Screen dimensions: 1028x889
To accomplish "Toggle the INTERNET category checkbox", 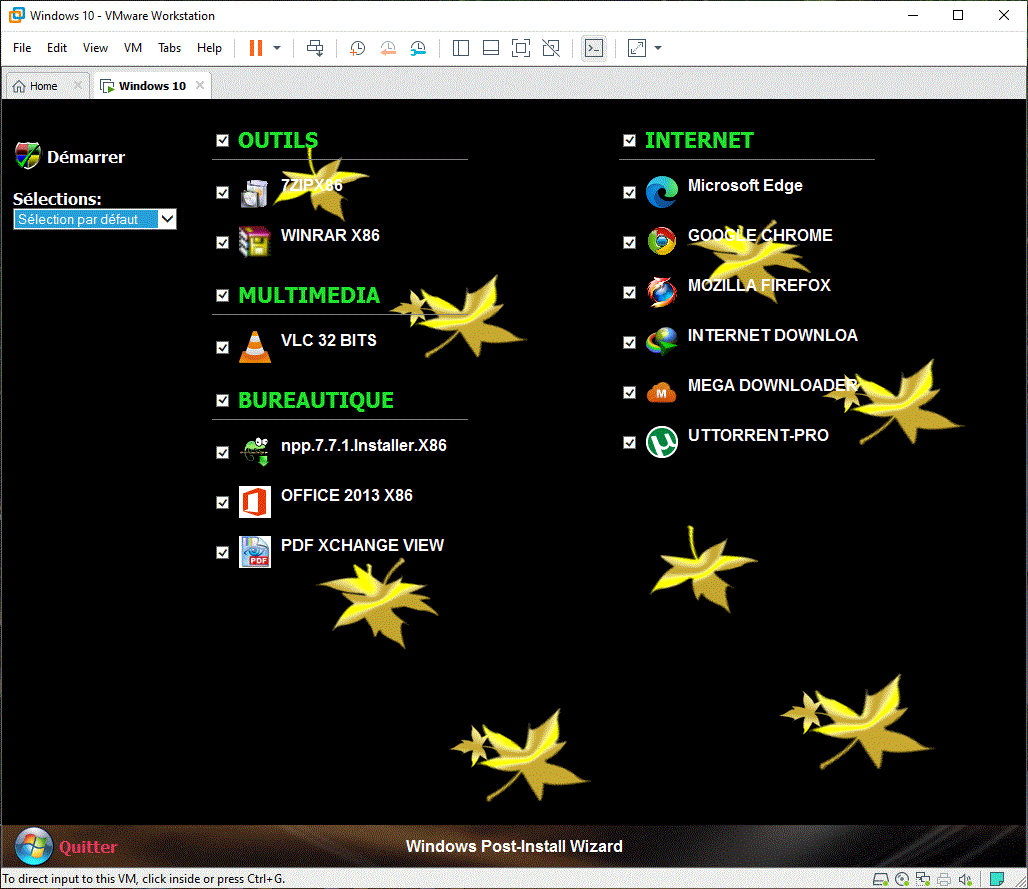I will coord(629,140).
